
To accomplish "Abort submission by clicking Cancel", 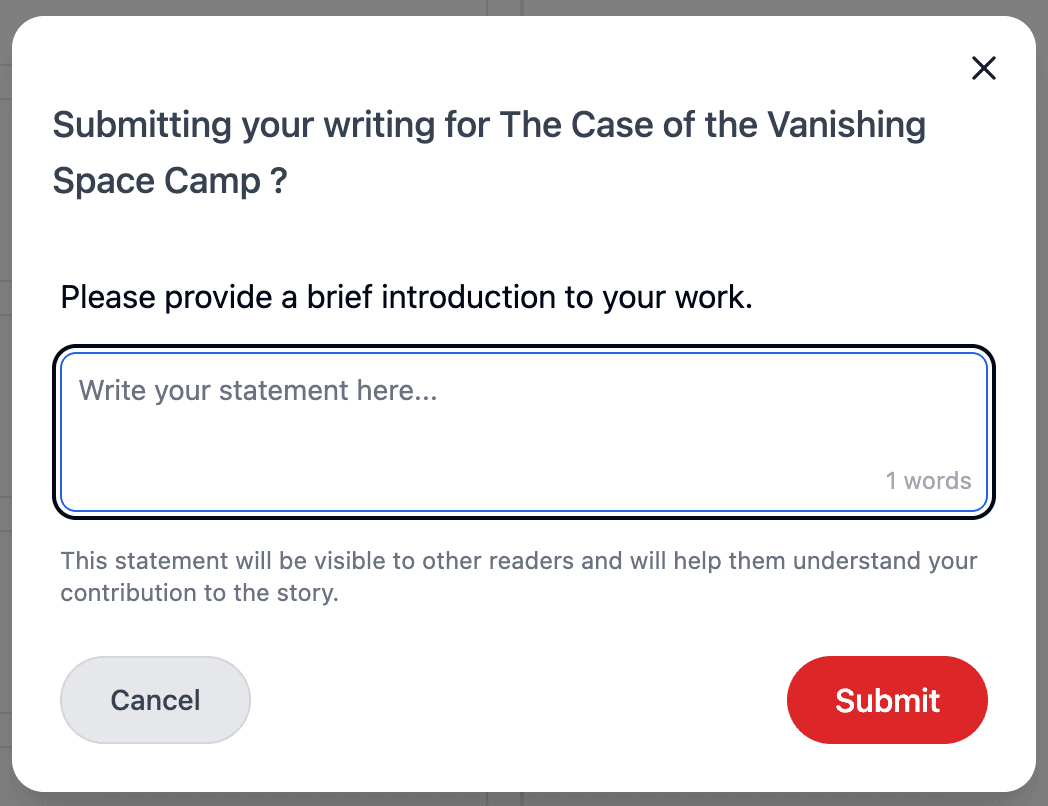I will [155, 700].
